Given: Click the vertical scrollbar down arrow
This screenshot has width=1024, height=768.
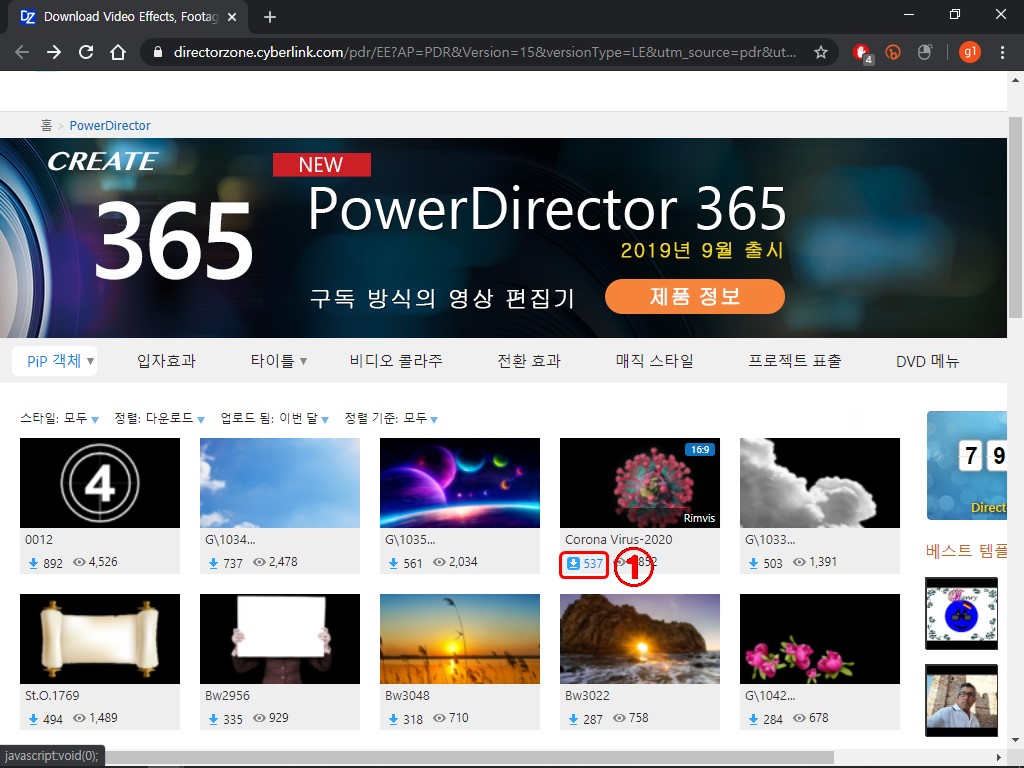Looking at the screenshot, I should pyautogui.click(x=1015, y=740).
